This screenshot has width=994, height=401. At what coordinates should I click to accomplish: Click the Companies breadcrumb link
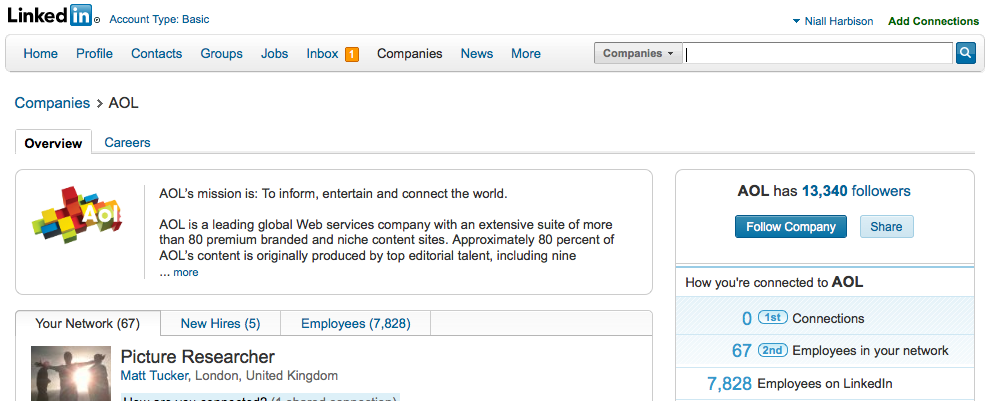pos(53,103)
